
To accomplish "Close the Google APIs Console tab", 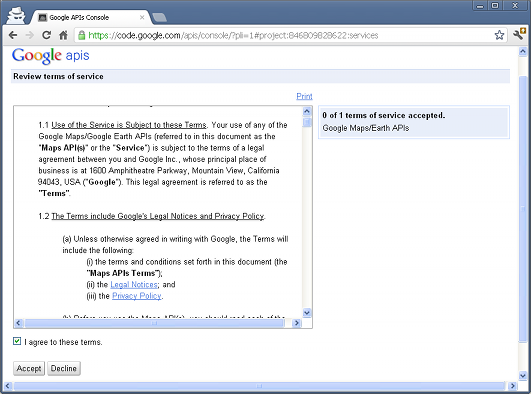I will tap(142, 17).
